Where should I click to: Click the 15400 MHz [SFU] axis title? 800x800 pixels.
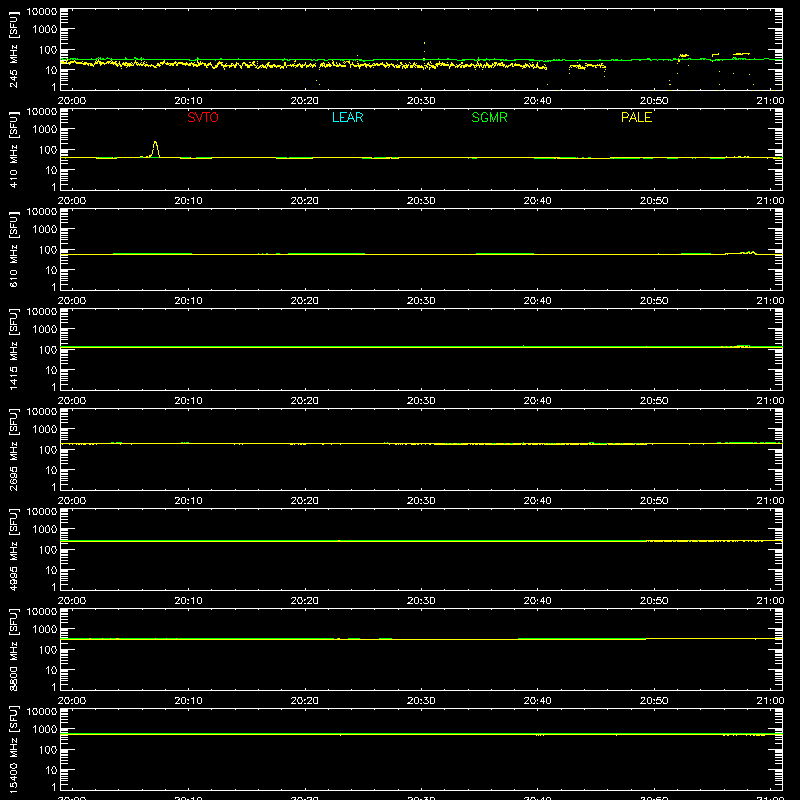coord(13,749)
